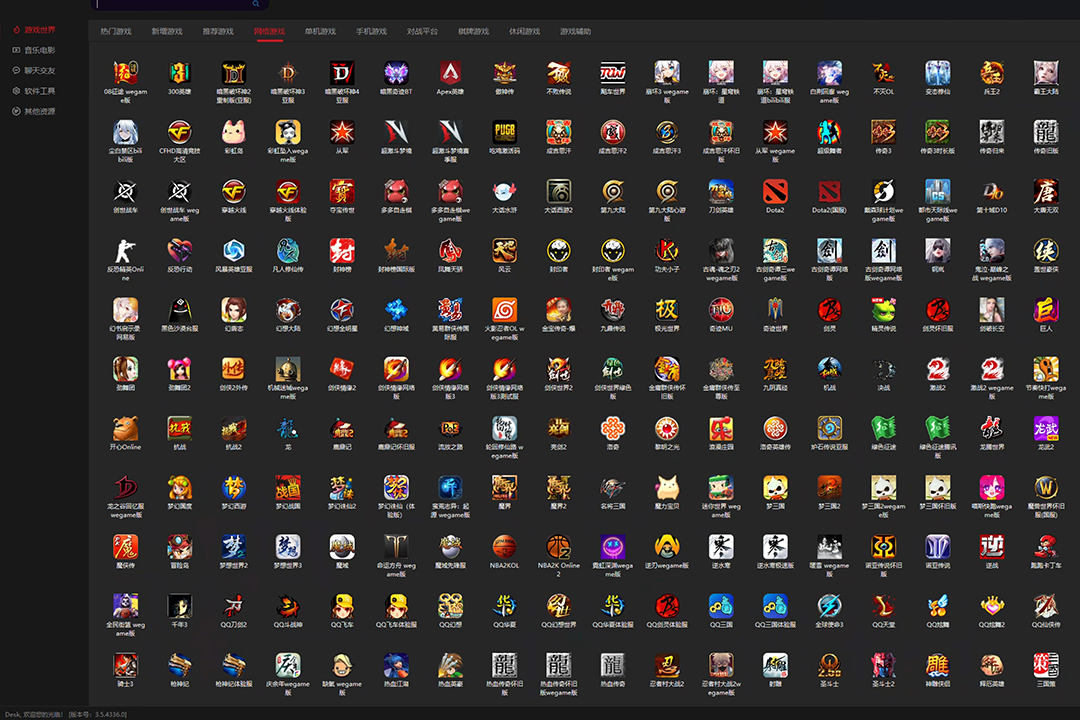
Task: Launch the 骑士3 game icon
Action: coord(125,665)
